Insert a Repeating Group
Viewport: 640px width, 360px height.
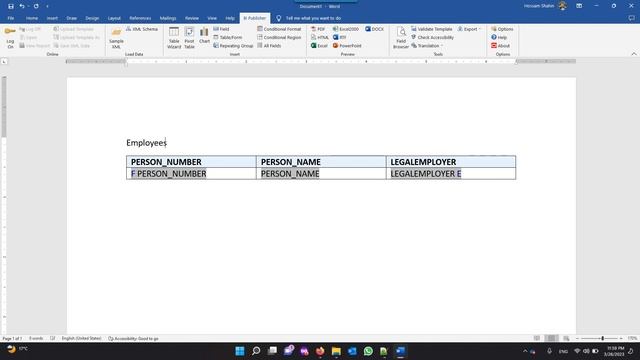pyautogui.click(x=233, y=46)
